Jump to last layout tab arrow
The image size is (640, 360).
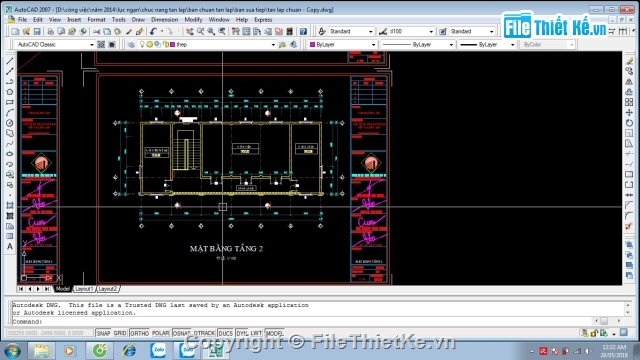[x=47, y=289]
